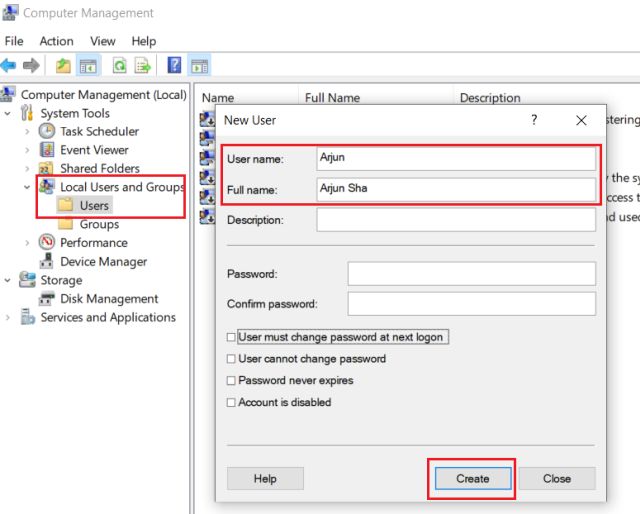This screenshot has width=640, height=514.
Task: Open Device Manager from the tree
Action: point(103,261)
